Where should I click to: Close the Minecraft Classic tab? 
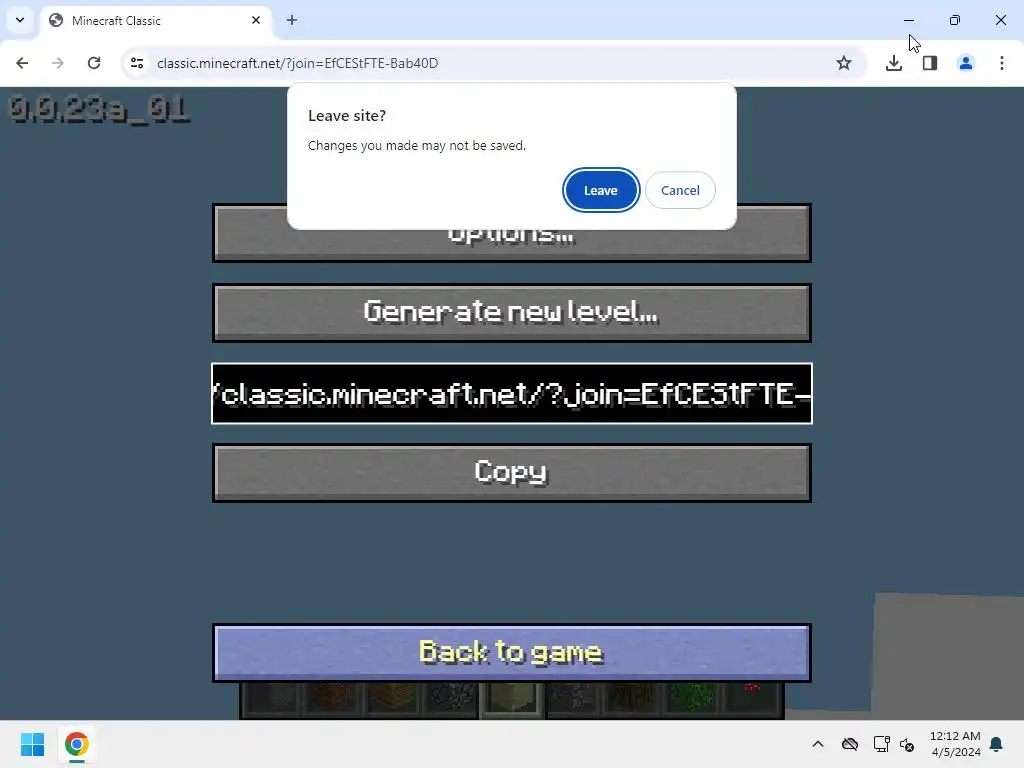tap(256, 20)
